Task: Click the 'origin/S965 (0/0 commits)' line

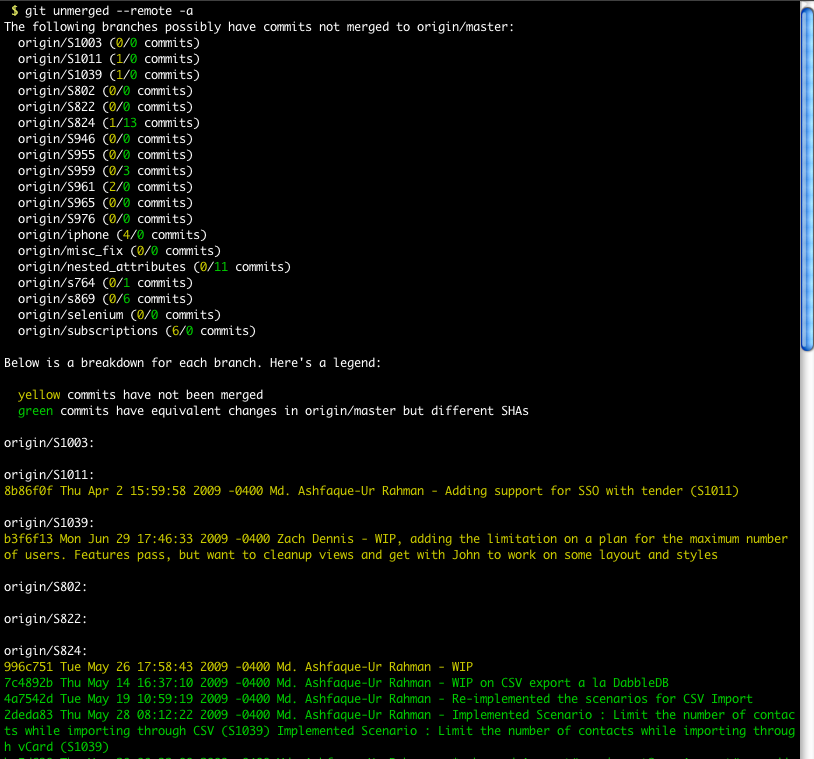Action: click(x=105, y=203)
